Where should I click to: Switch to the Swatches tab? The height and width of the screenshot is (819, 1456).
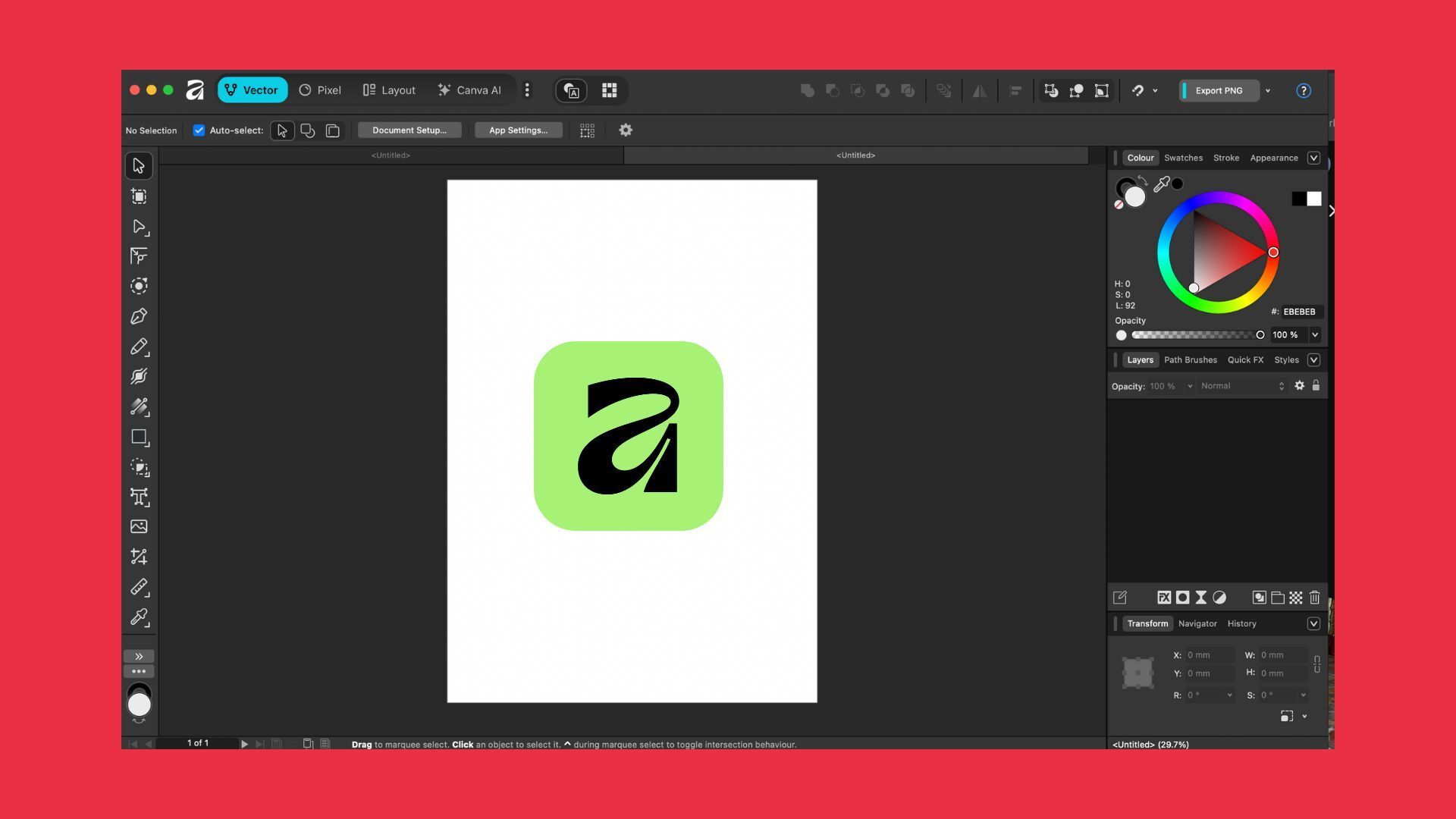click(1183, 158)
